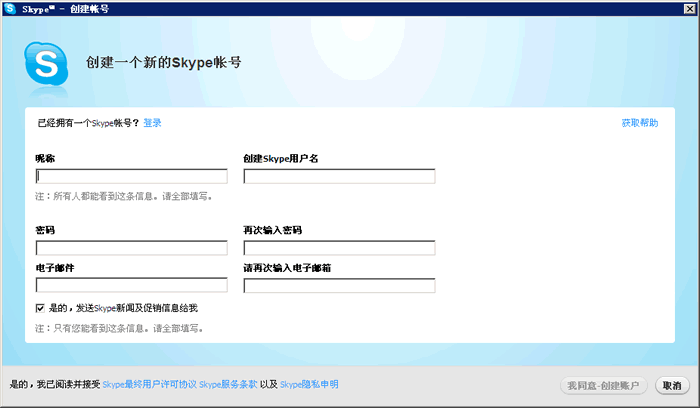Click the 登录 sign-in link
This screenshot has height=408, width=700.
tap(152, 123)
